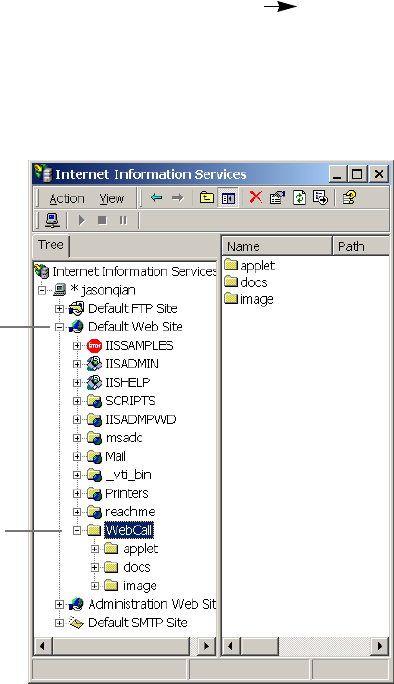Image resolution: width=394 pixels, height=684 pixels.
Task: Click the IISSAMPLES stop-sign icon
Action: pyautogui.click(x=94, y=345)
